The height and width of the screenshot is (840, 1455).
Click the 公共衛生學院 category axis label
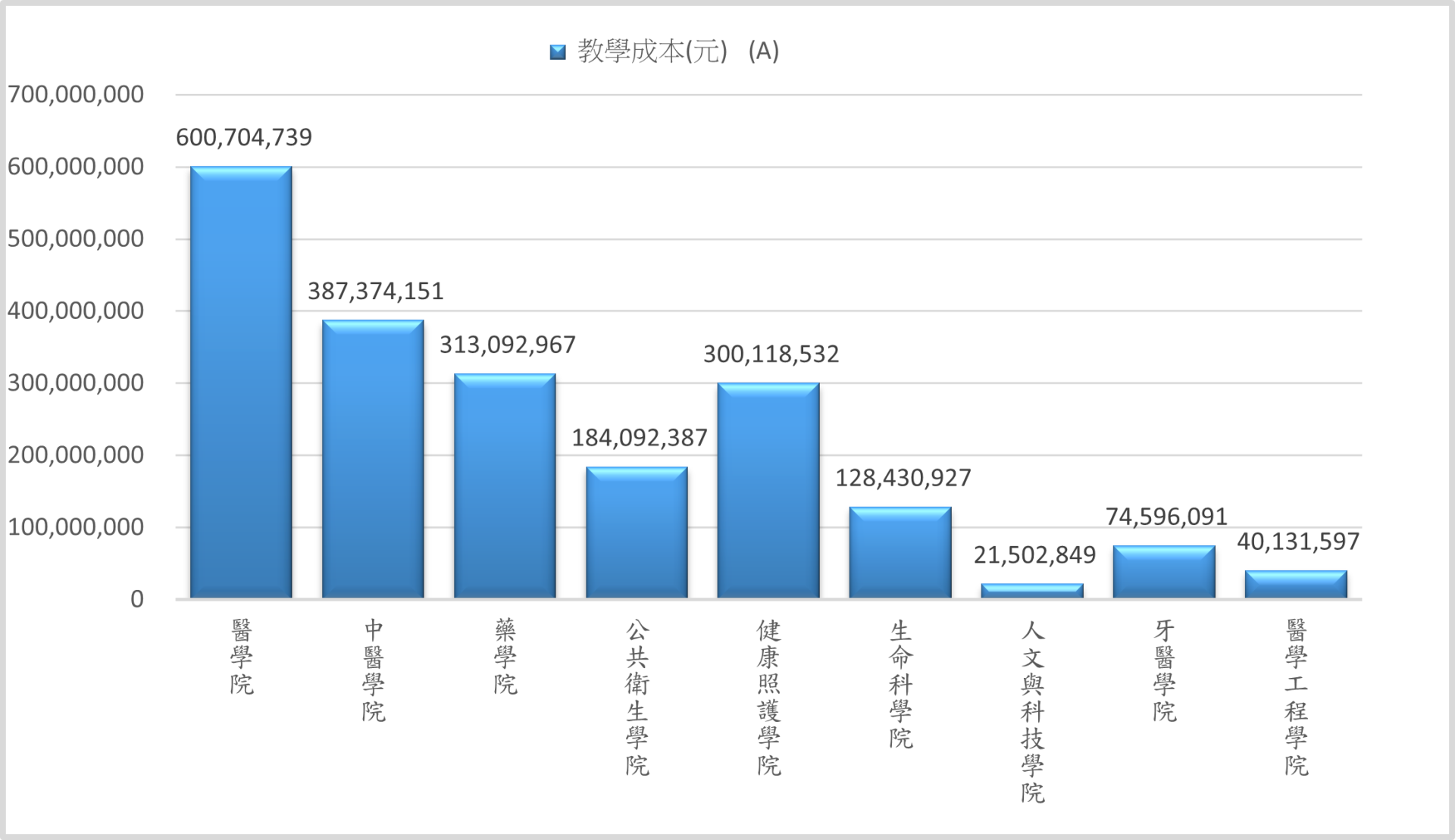point(637,698)
